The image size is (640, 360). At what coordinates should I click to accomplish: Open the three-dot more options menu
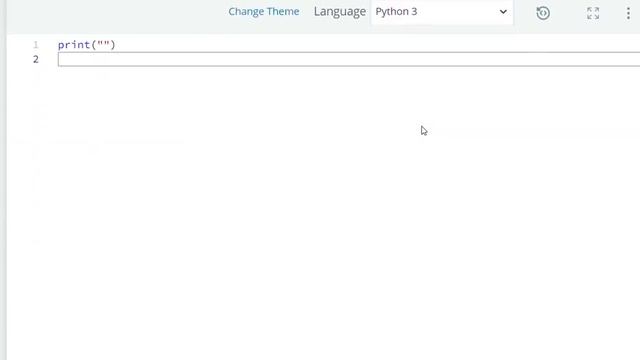point(628,13)
